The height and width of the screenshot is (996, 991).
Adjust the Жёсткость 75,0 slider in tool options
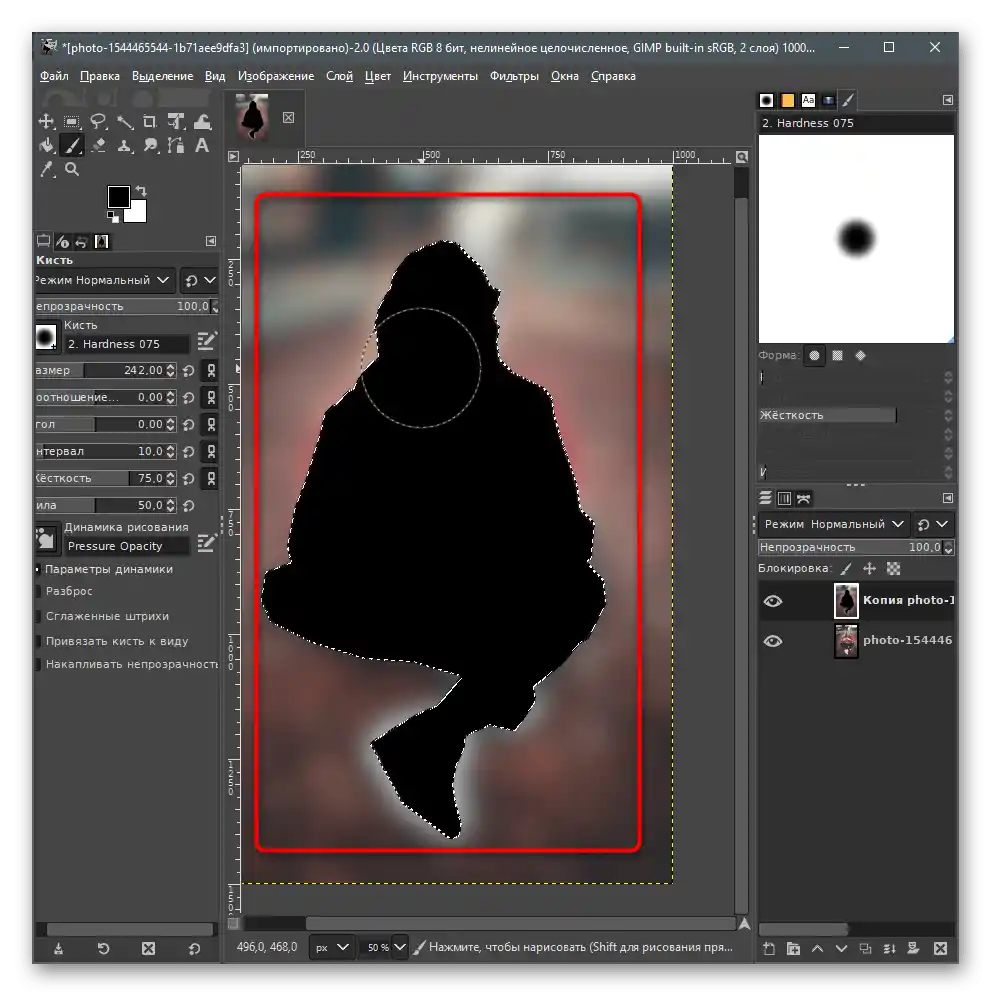pos(105,478)
